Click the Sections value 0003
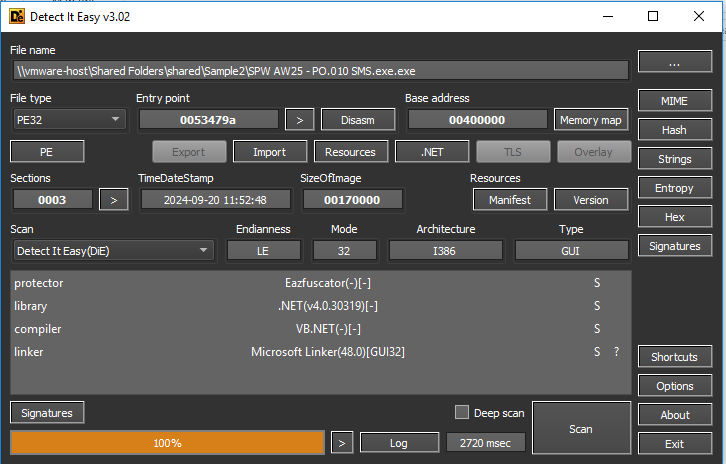The height and width of the screenshot is (464, 726). pos(52,200)
